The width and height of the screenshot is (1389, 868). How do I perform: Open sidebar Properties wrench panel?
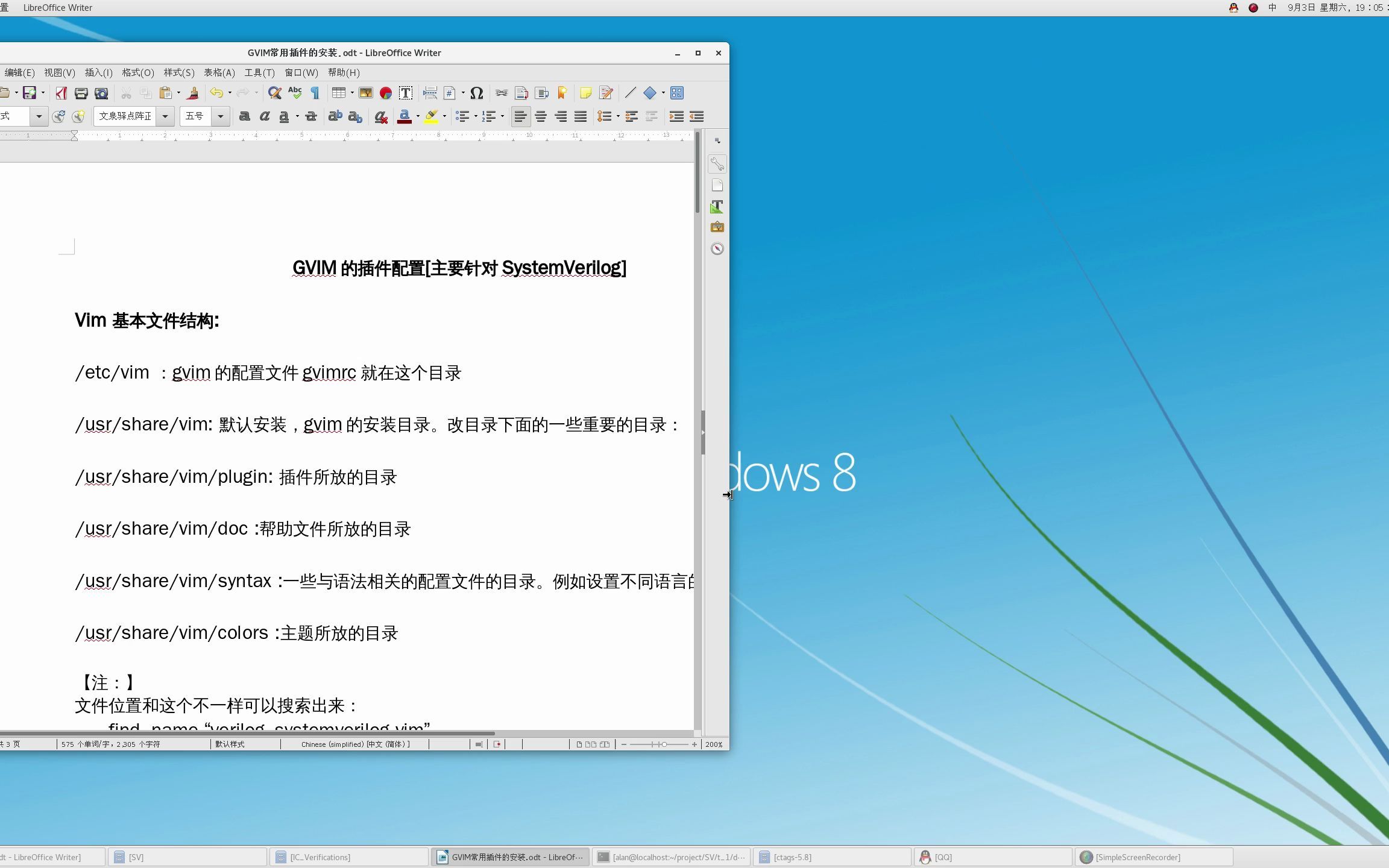coord(717,164)
